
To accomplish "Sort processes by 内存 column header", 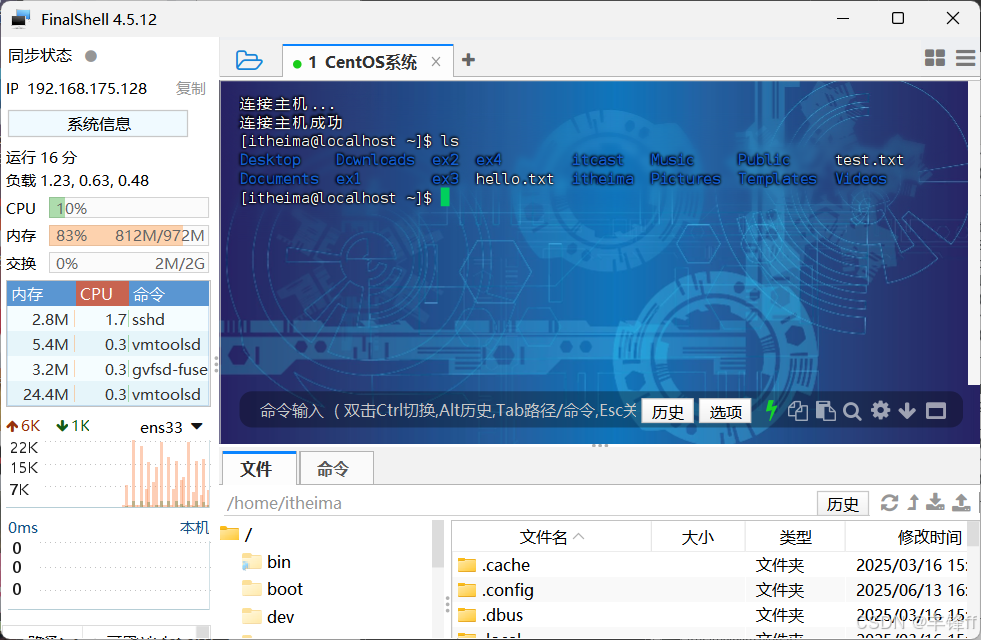I will coord(41,294).
